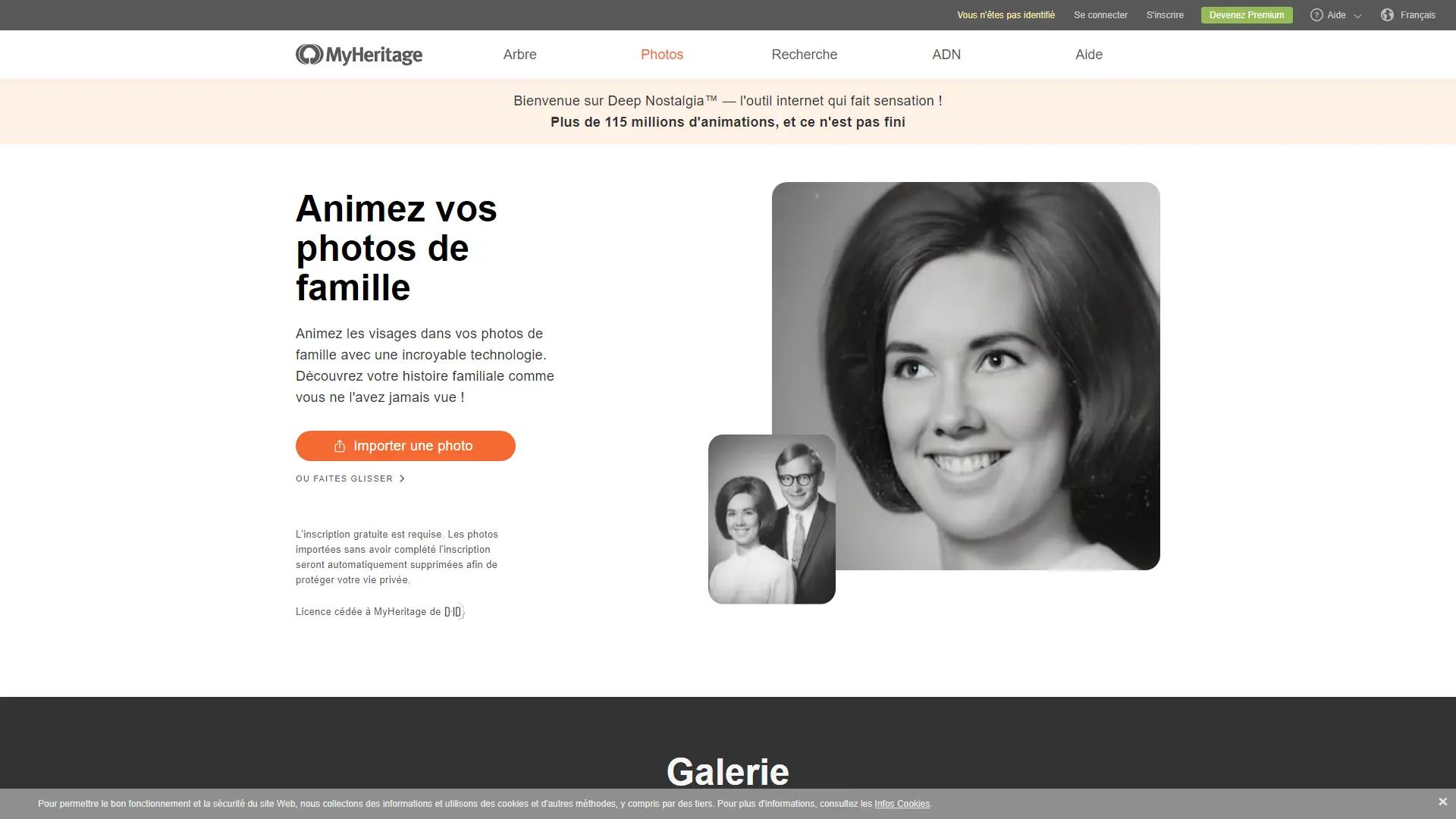Click Se connecter link
The height and width of the screenshot is (819, 1456).
click(1100, 15)
